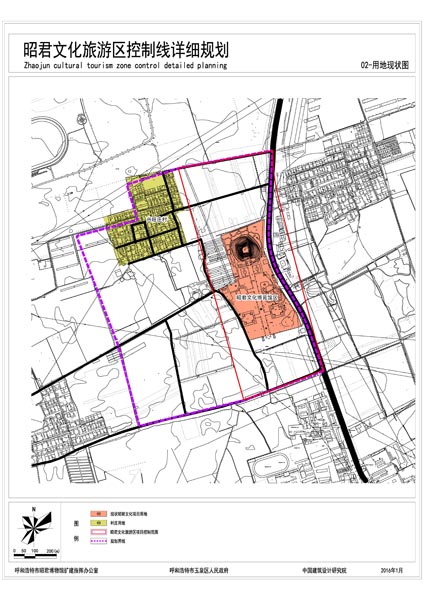The height and width of the screenshot is (600, 424).
Task: Click the red outline legend box
Action: click(98, 532)
